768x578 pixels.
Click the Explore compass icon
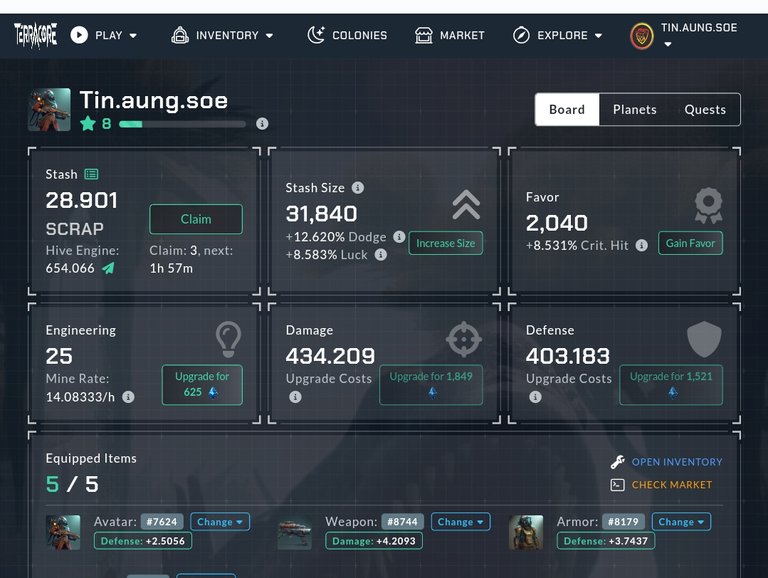click(521, 35)
